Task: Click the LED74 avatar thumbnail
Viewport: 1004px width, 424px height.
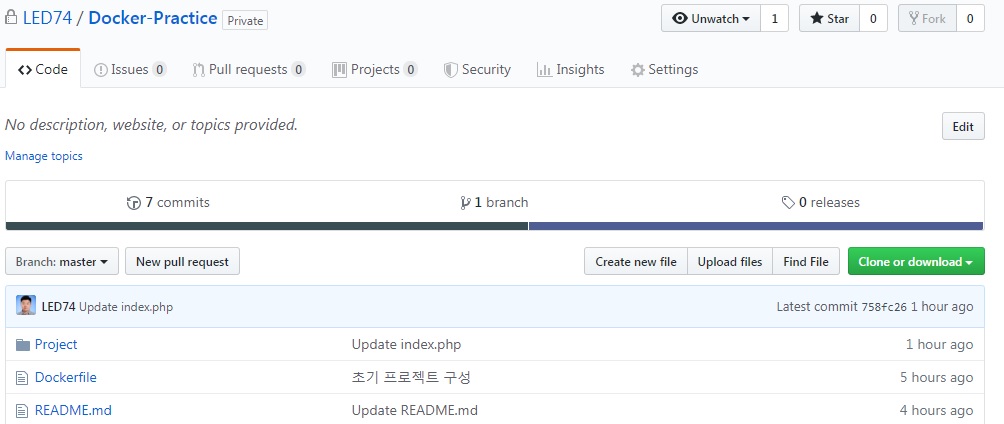Action: [x=26, y=306]
